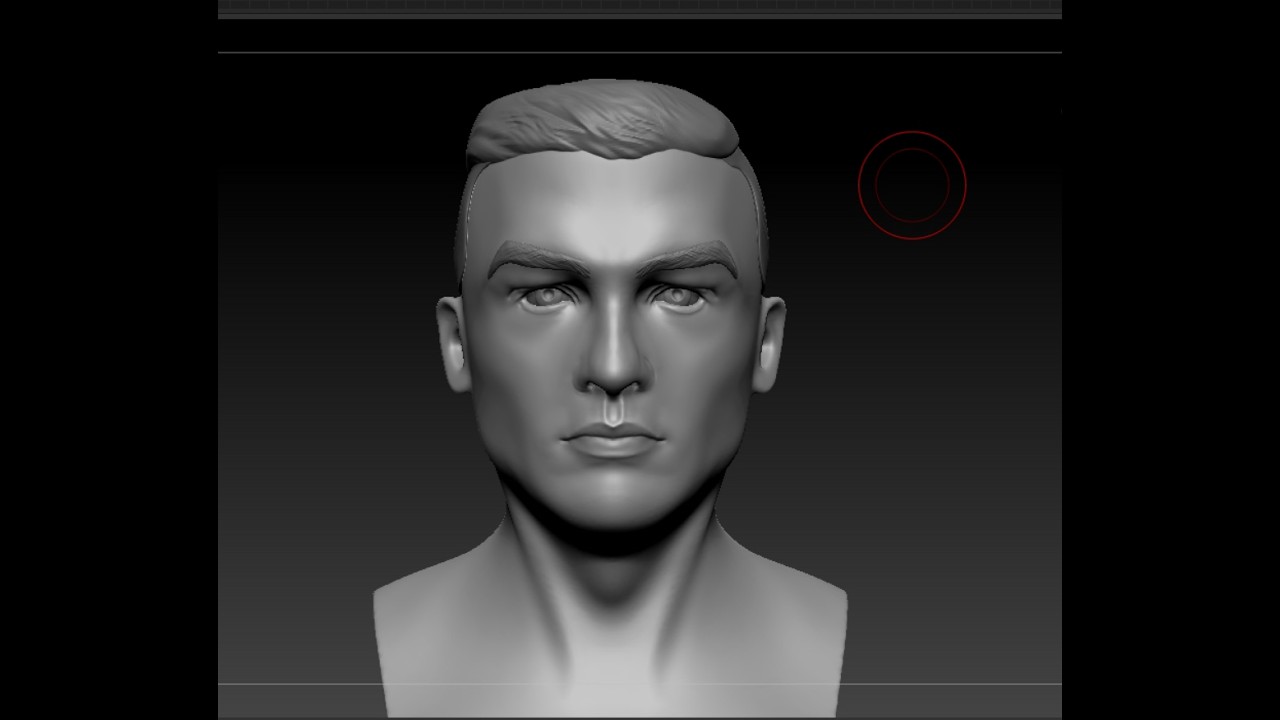Click the model's ear on the right side
Viewport: 1280px width, 720px height.
769,342
